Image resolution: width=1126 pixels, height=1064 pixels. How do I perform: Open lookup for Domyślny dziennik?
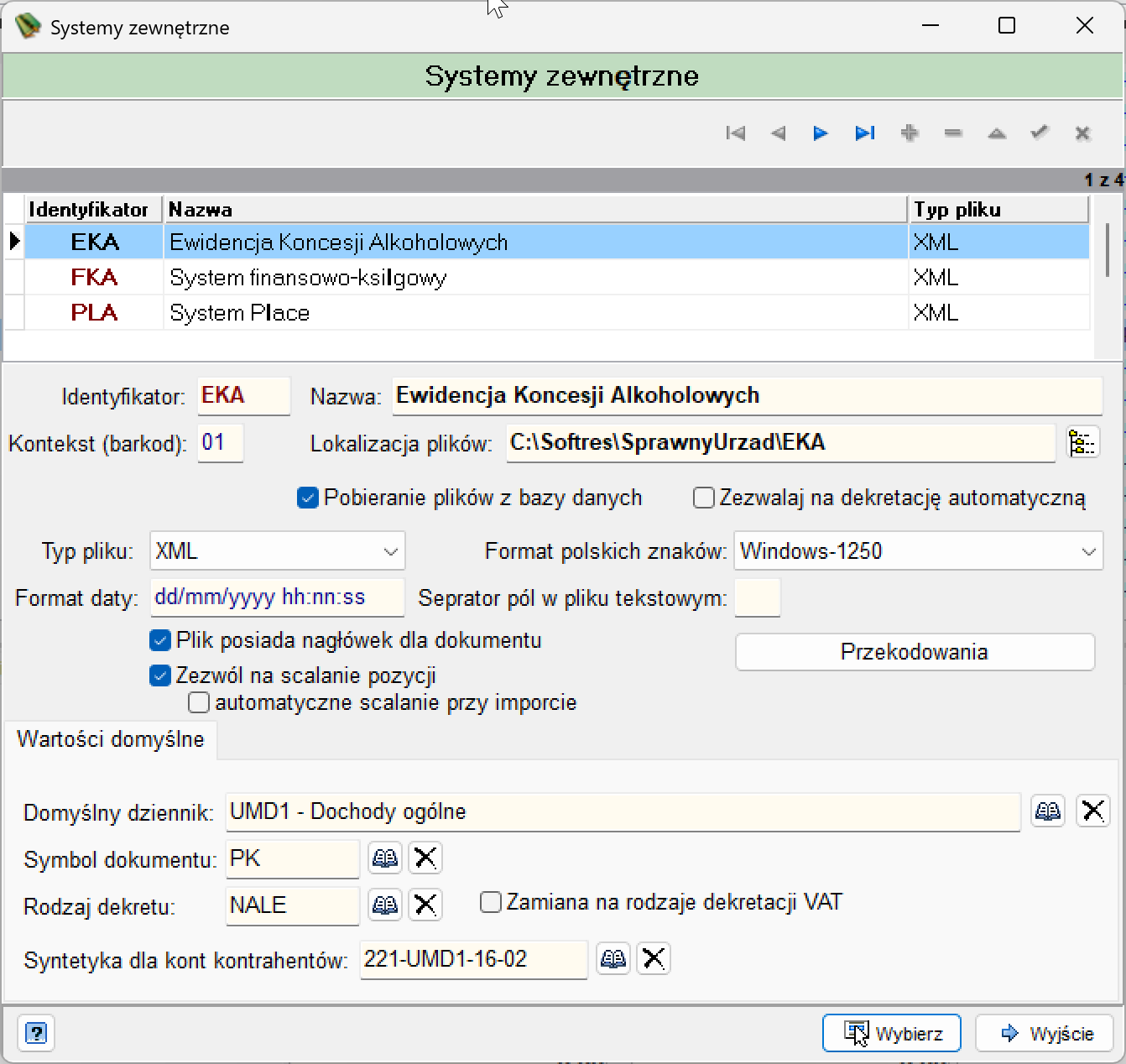coord(1048,811)
